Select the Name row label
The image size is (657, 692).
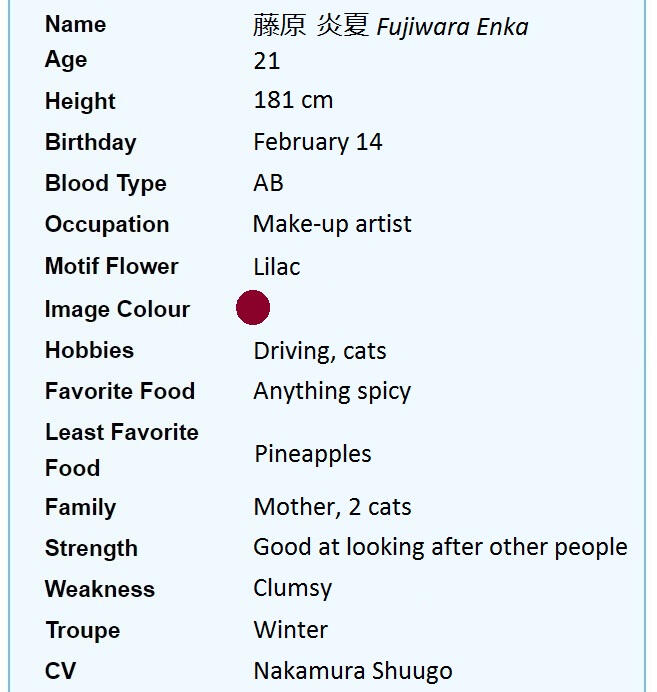tap(75, 24)
